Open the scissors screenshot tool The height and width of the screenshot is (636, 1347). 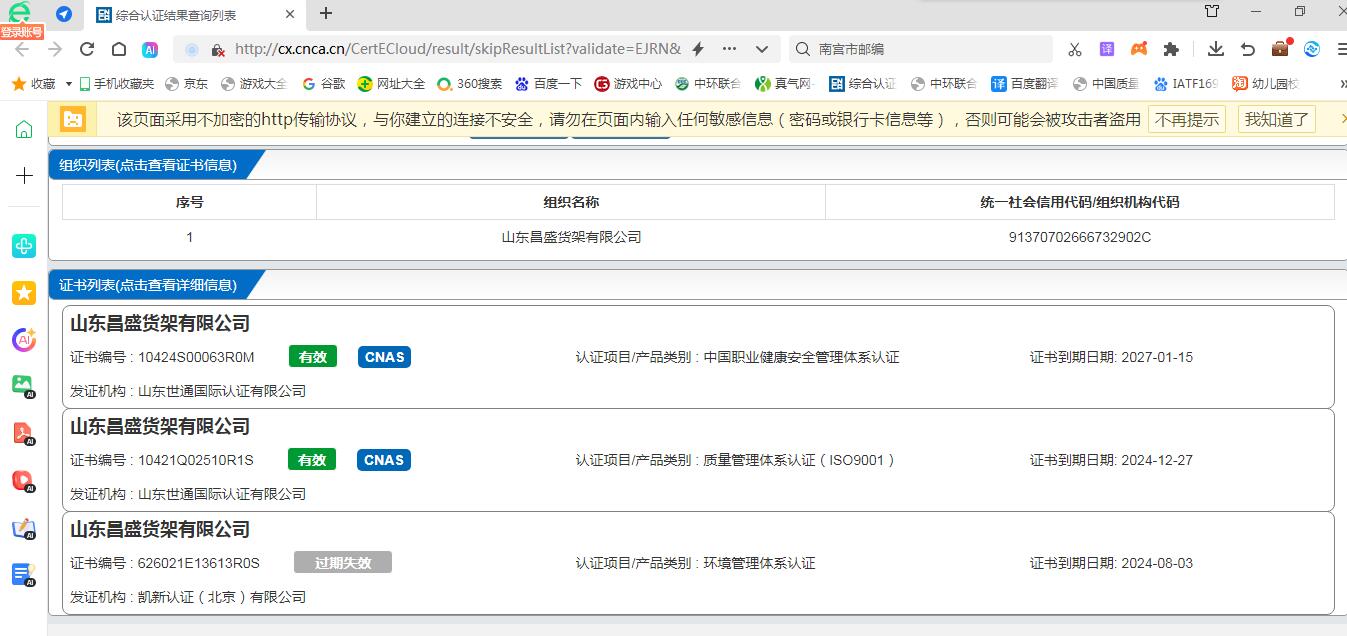pos(1075,49)
